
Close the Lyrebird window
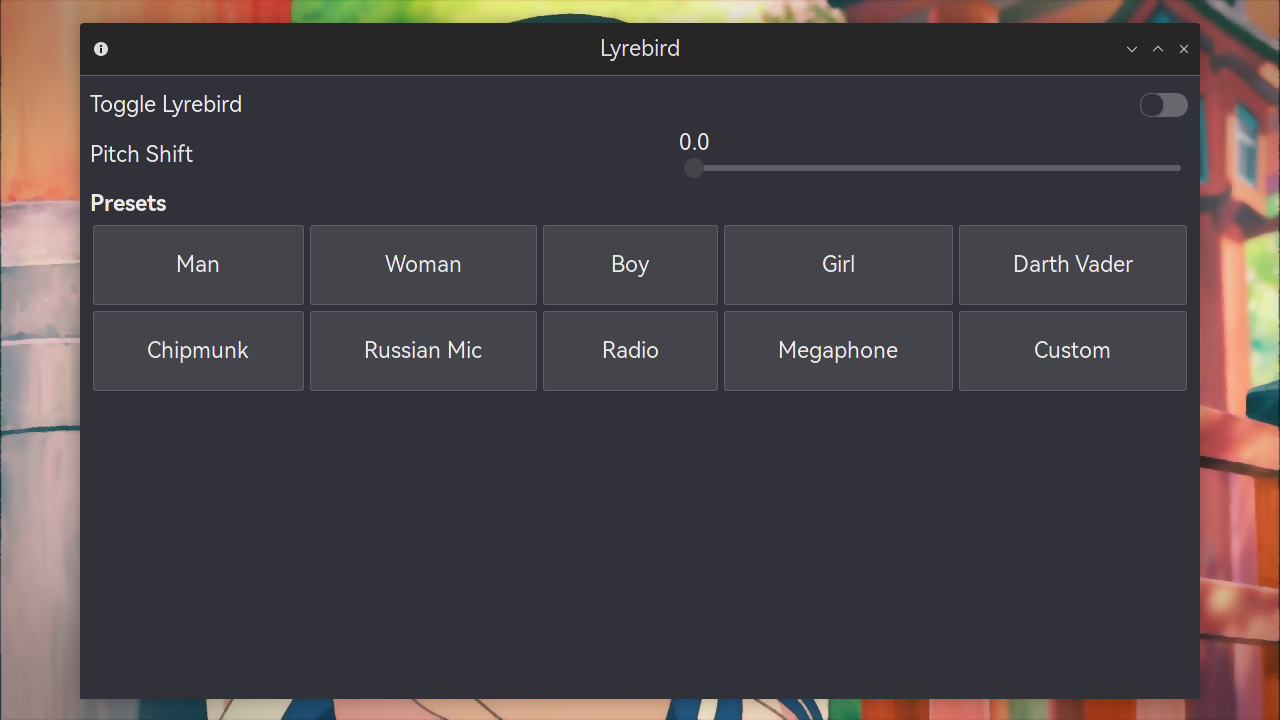1184,49
